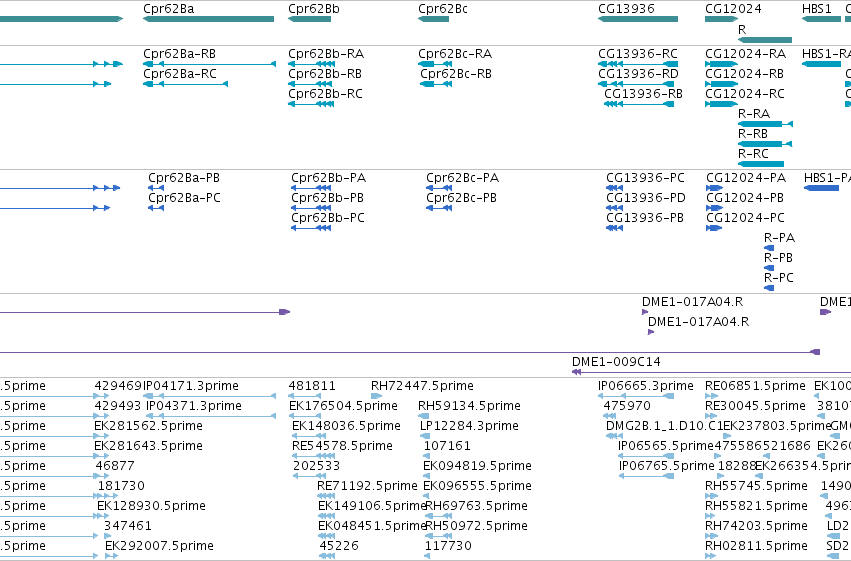Select protein Cpr62Bb-PB
851x561 pixels.
click(x=311, y=208)
